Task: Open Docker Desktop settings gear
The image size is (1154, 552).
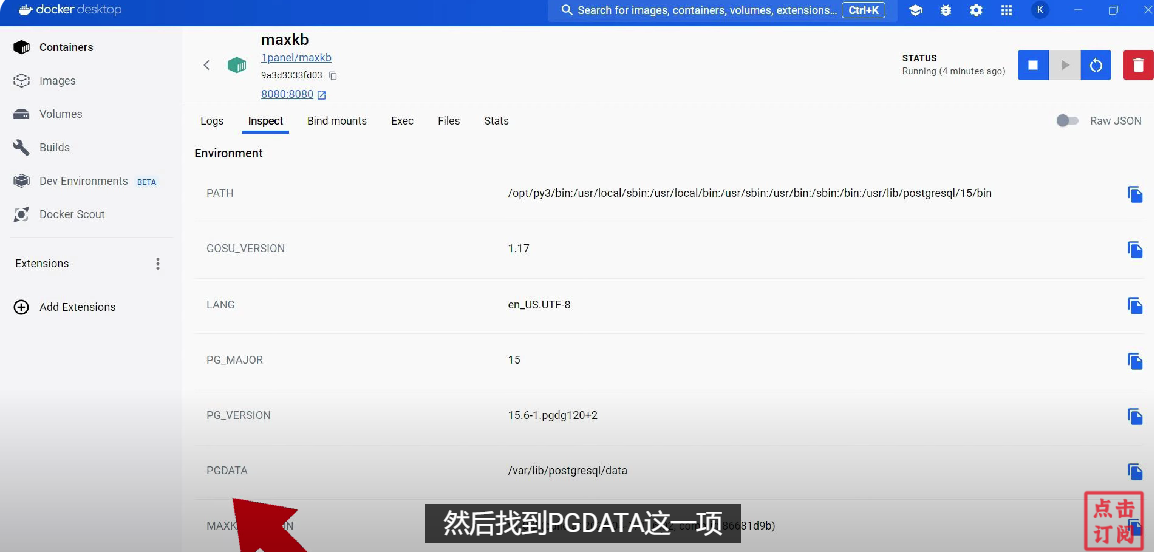Action: tap(976, 10)
